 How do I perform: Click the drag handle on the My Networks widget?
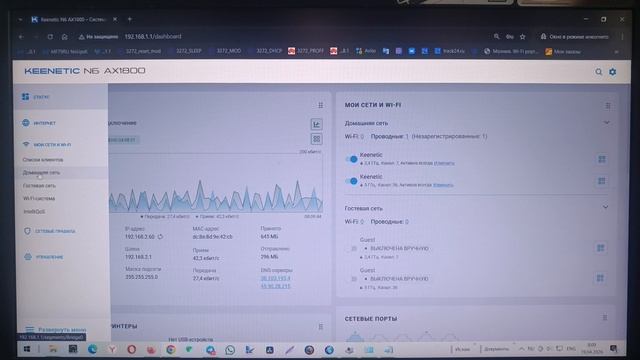pyautogui.click(x=608, y=106)
